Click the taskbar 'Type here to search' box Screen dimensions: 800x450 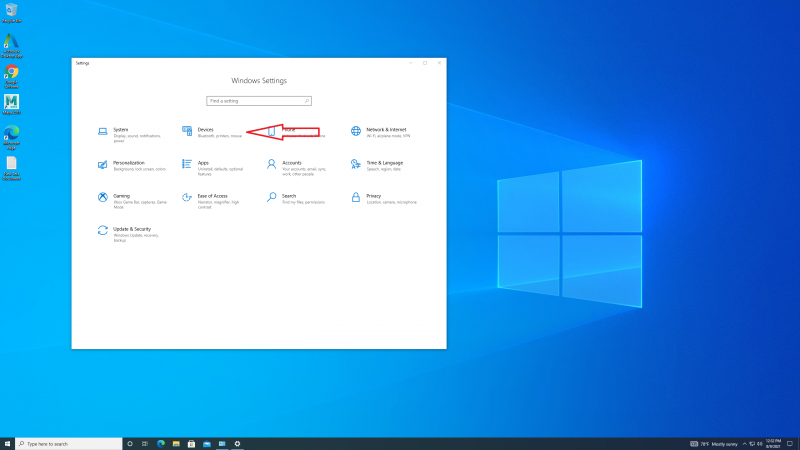(69, 444)
